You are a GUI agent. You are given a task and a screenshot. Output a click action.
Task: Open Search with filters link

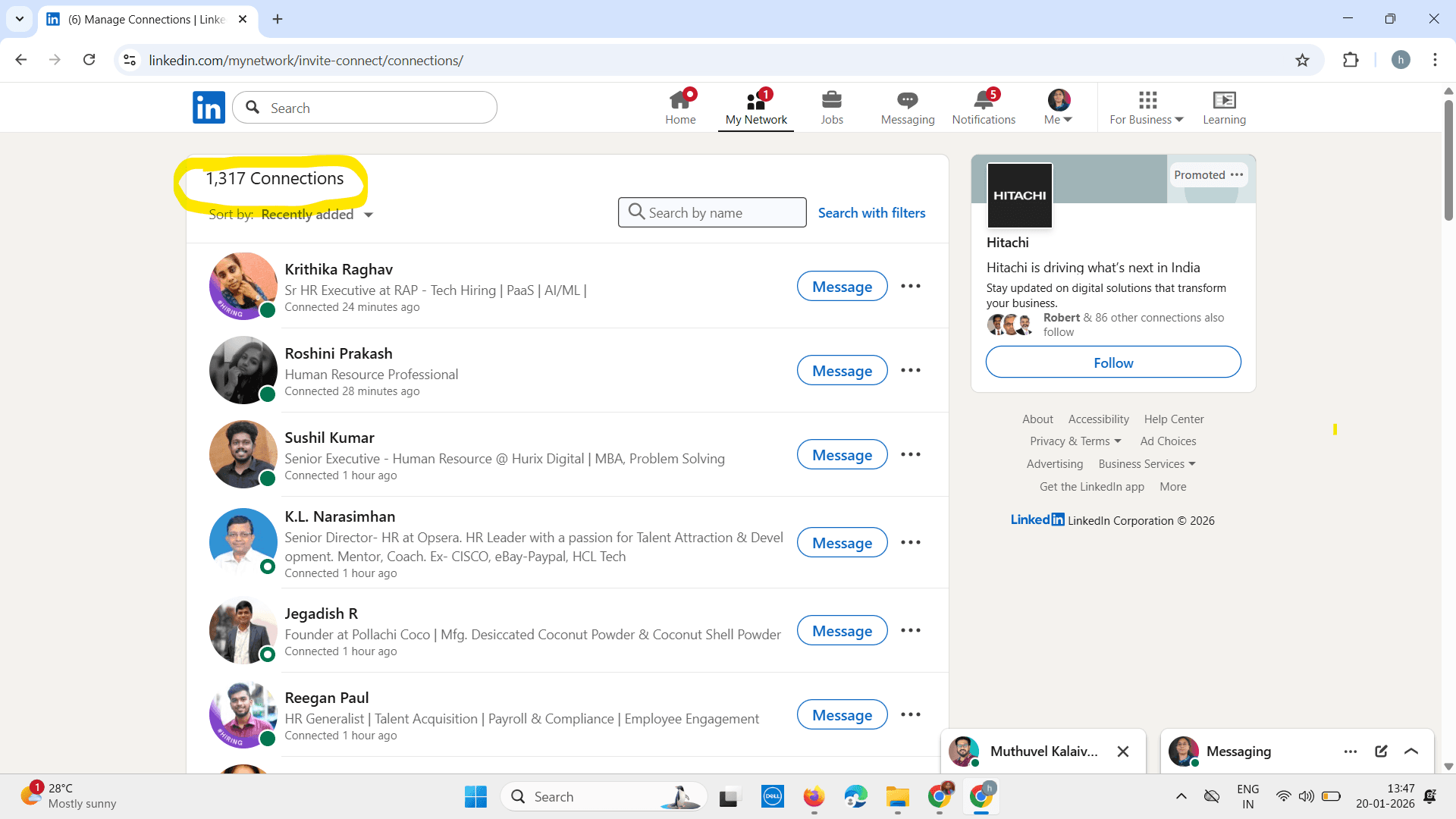tap(871, 213)
